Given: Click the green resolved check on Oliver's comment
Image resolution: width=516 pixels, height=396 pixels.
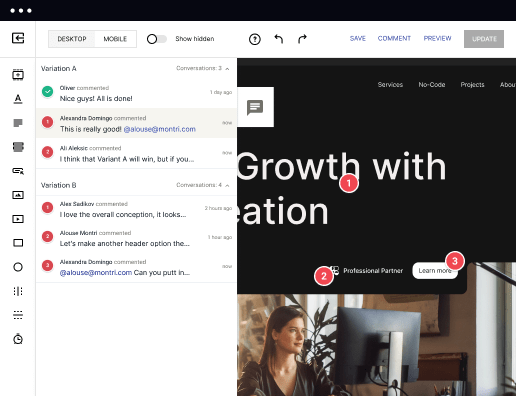Looking at the screenshot, I should click(x=48, y=91).
